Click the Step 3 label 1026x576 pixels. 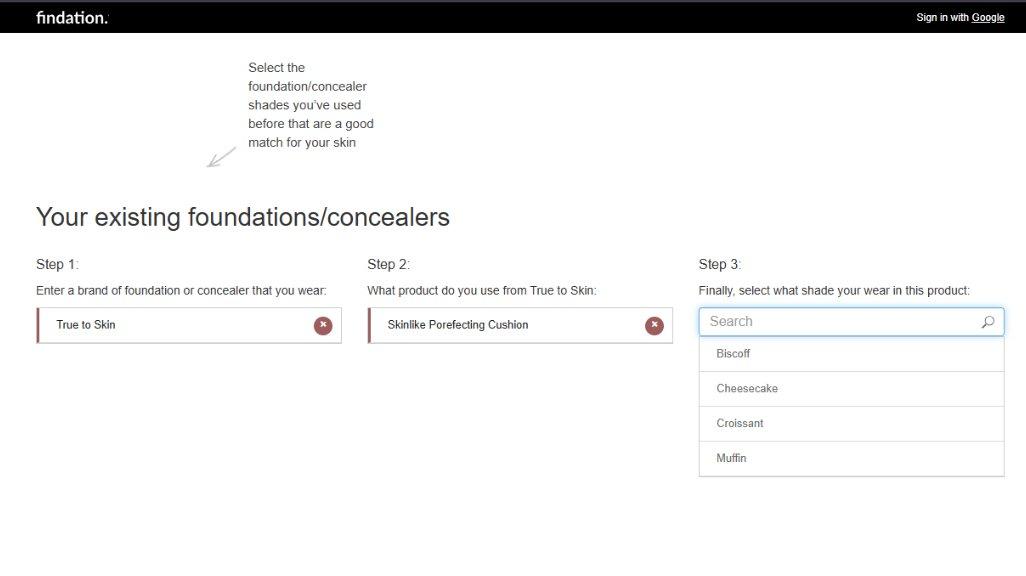pos(720,264)
